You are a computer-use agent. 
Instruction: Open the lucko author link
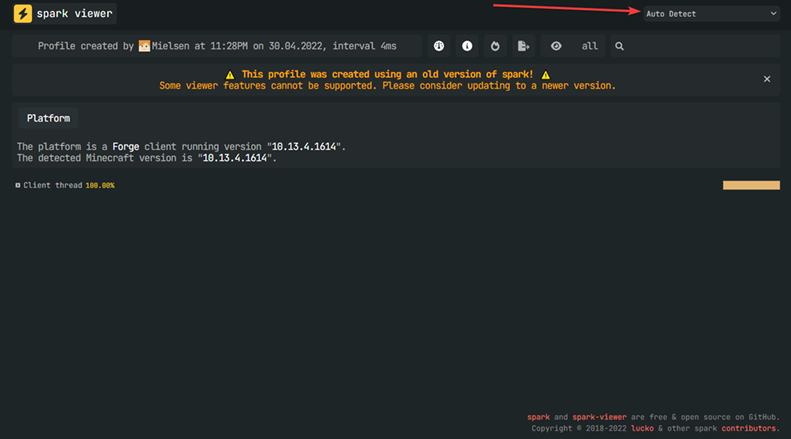(638, 428)
